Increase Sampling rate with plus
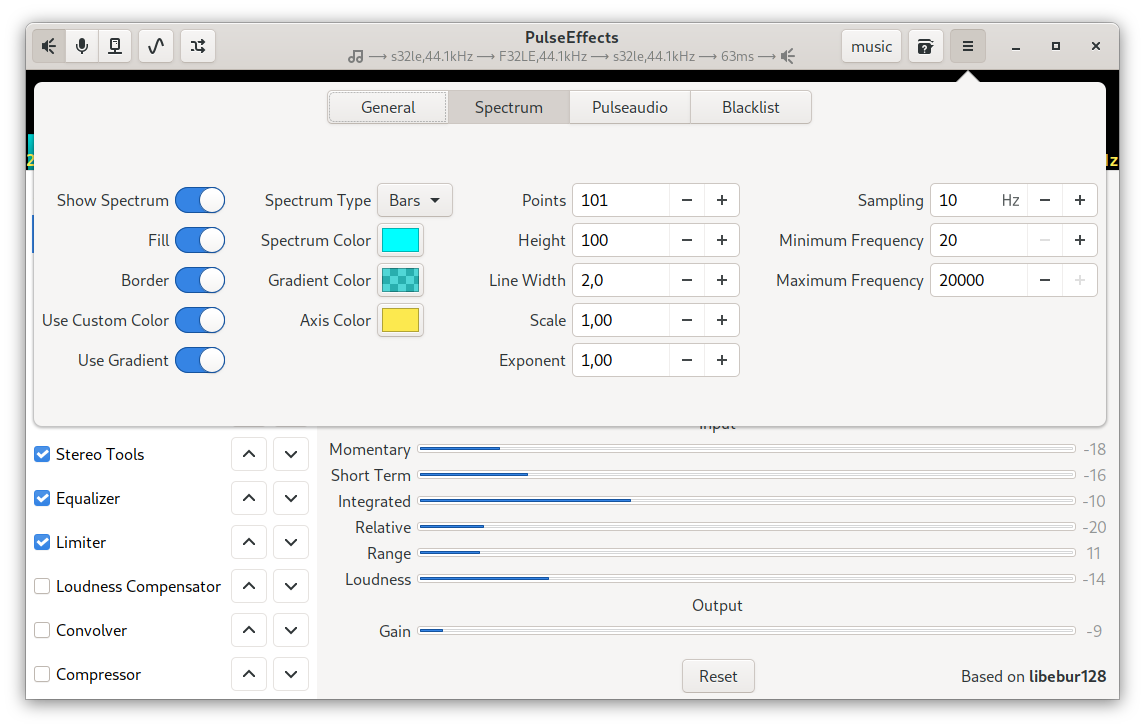 point(1079,200)
